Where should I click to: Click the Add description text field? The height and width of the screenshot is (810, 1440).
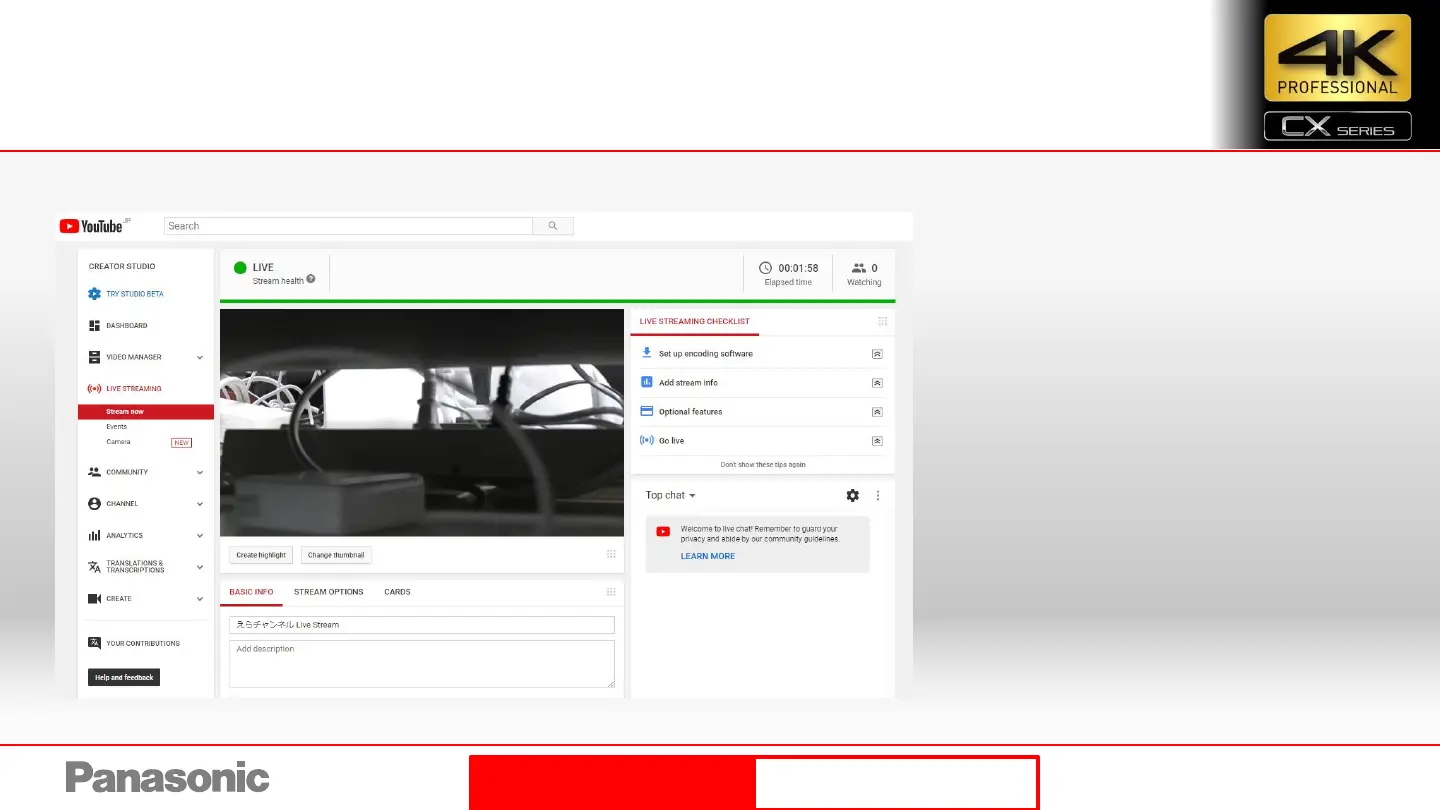click(x=421, y=663)
